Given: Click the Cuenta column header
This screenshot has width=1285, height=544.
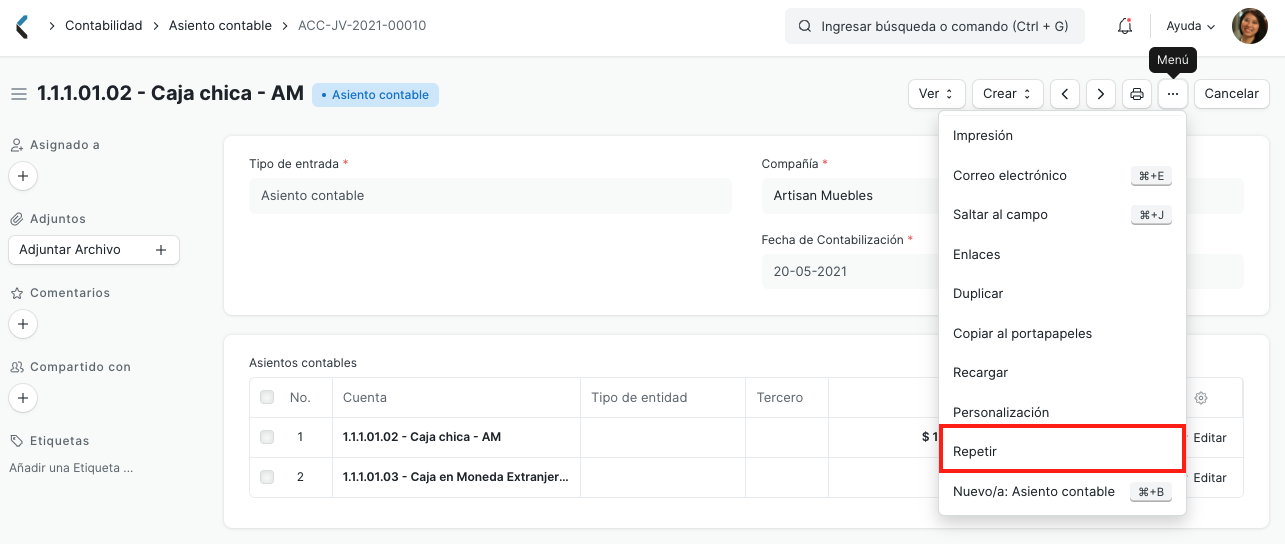Looking at the screenshot, I should 456,398.
